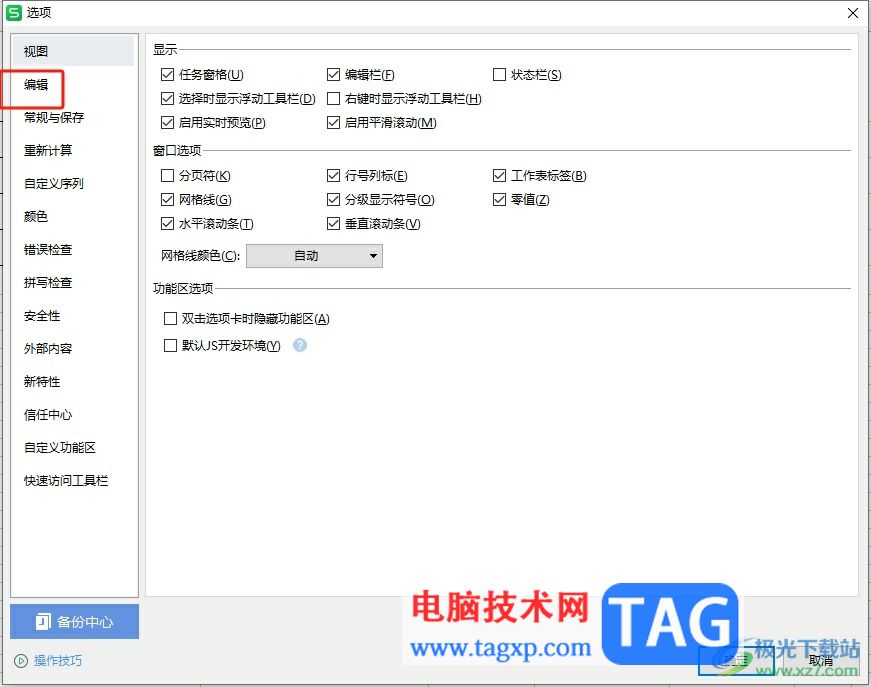Confirm settings with the 确定 button
This screenshot has width=871, height=687.
coord(736,661)
